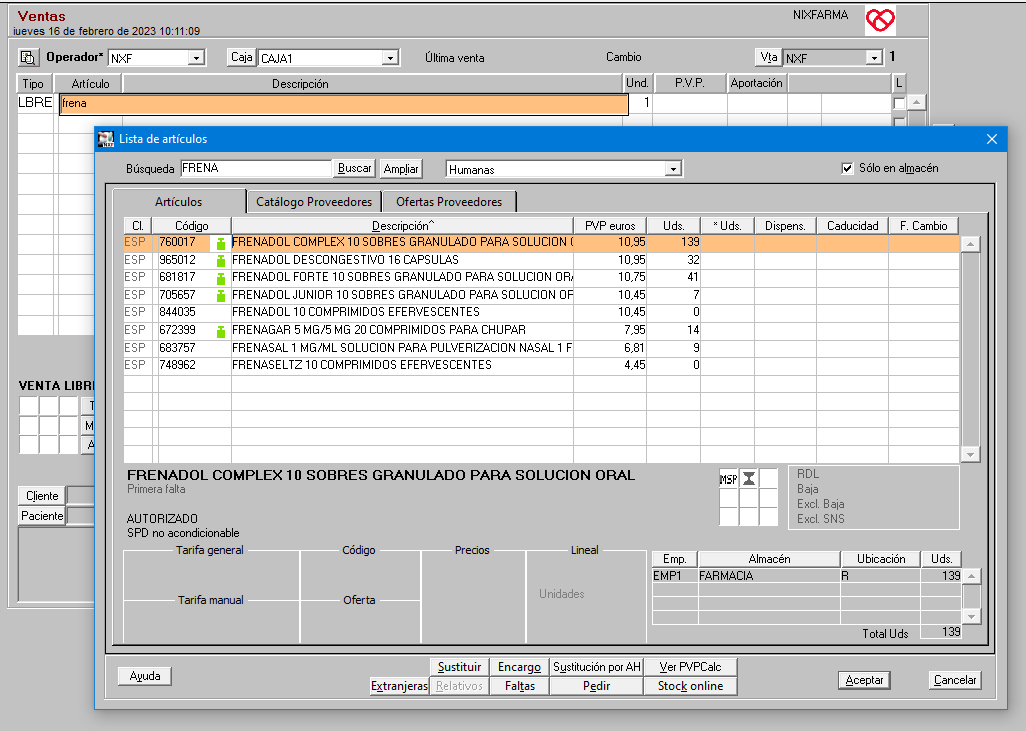Click the Faltas button

(520, 686)
